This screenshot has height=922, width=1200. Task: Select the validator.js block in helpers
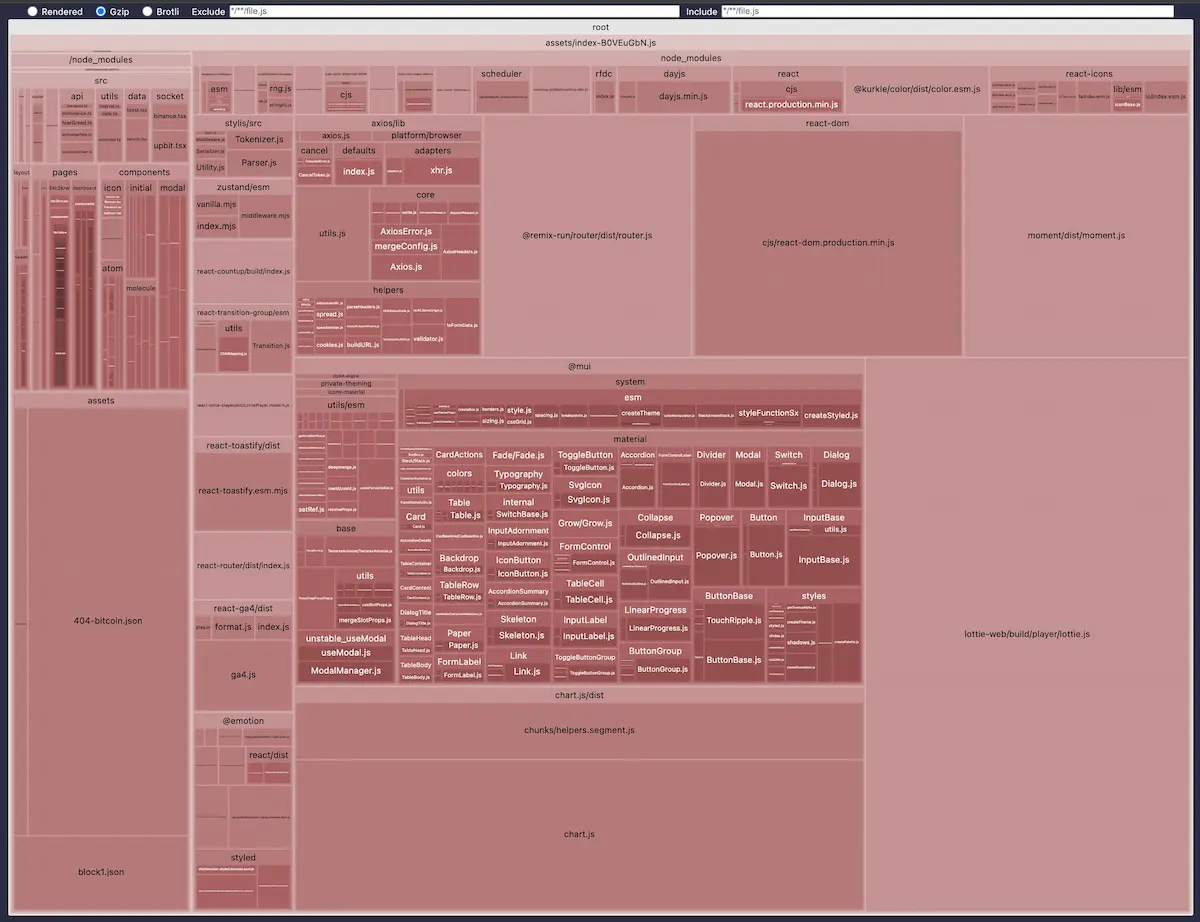[x=428, y=339]
